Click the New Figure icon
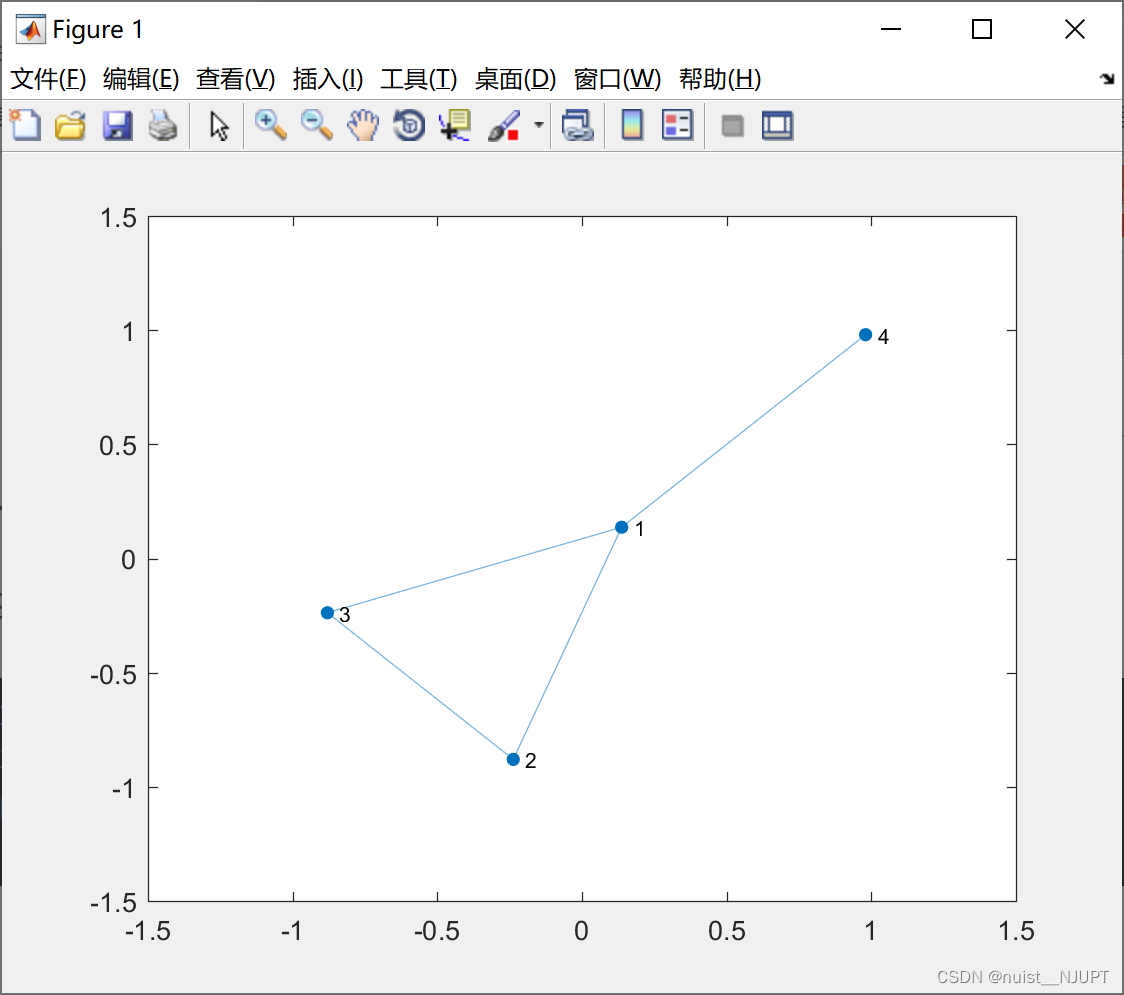Image resolution: width=1124 pixels, height=995 pixels. click(26, 125)
